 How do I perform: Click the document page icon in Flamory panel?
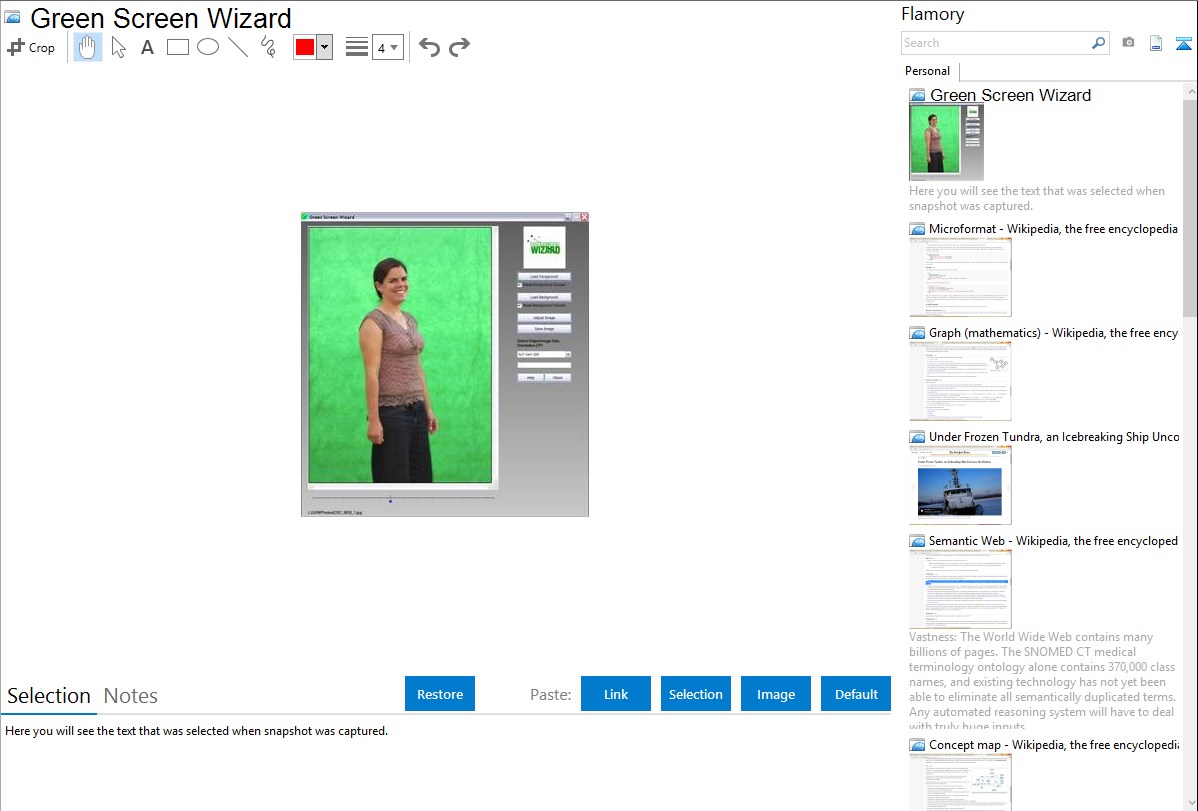coord(1156,43)
